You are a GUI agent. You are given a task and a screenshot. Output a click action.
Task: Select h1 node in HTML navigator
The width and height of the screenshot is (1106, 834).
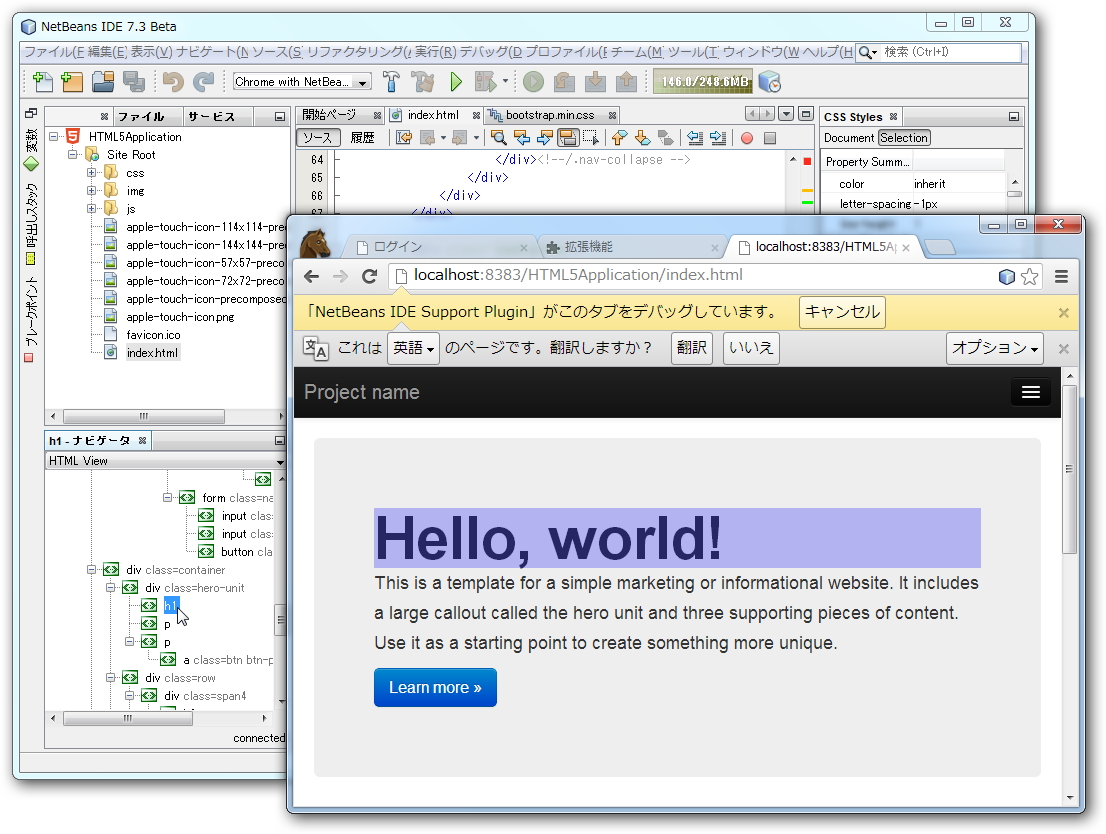(x=171, y=605)
